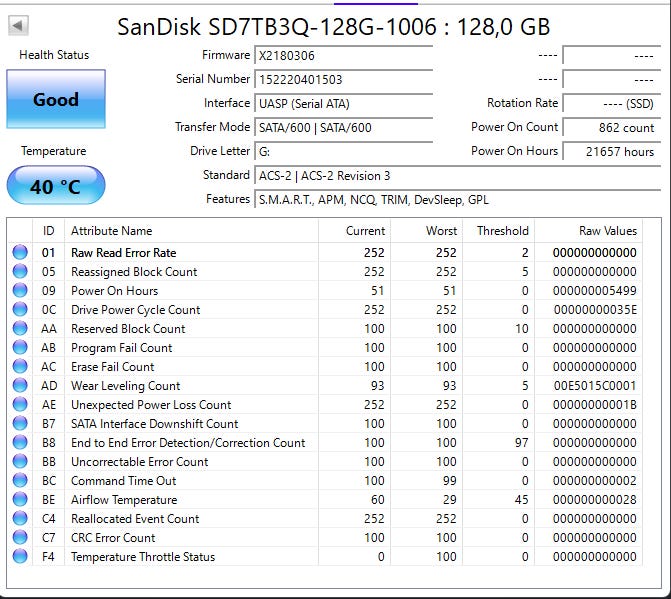The image size is (671, 599).
Task: Click the Drive Power Cycle Count raw value 00000000035E
Action: (x=595, y=309)
